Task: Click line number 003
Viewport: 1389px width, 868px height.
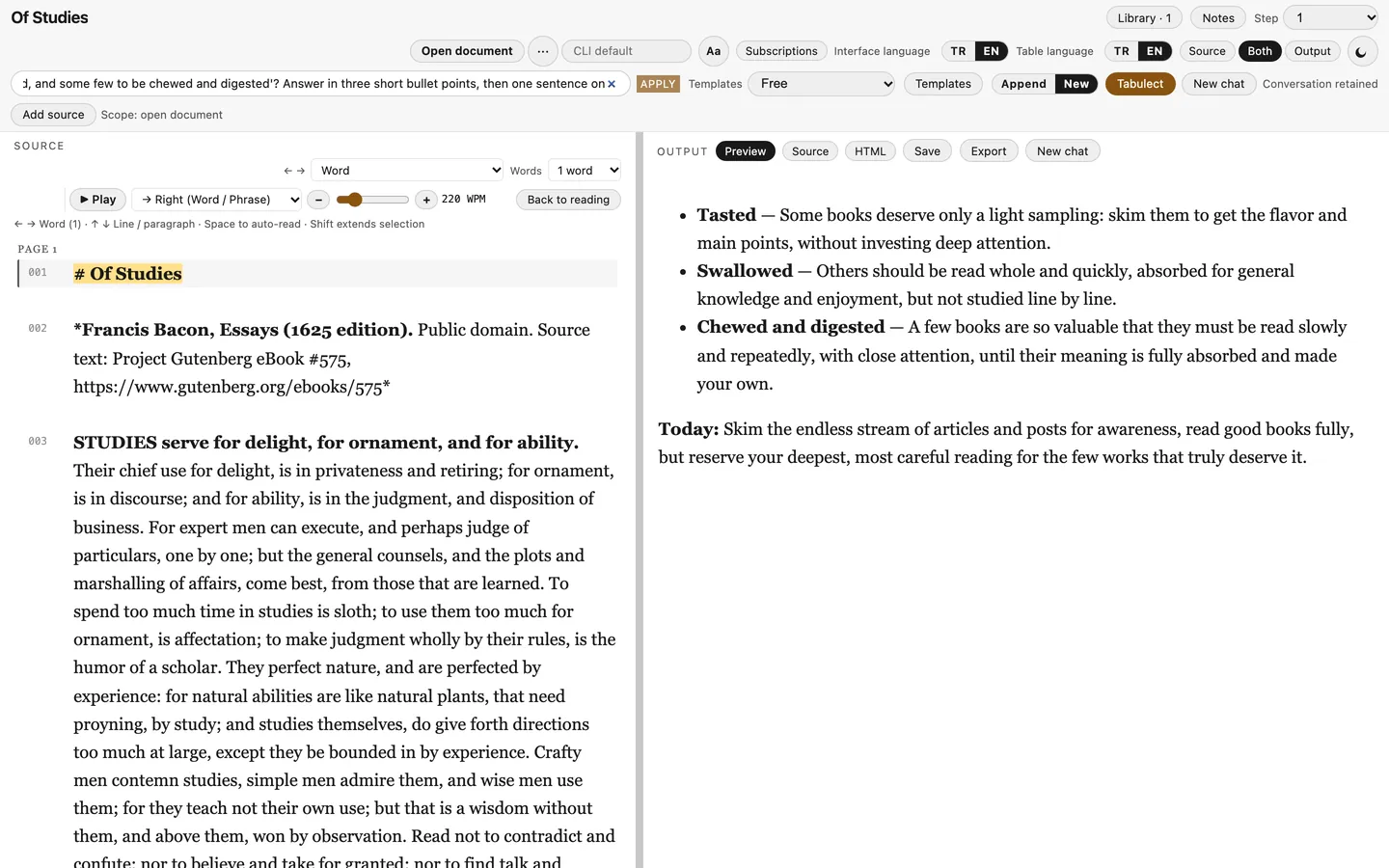Action: coord(38,442)
